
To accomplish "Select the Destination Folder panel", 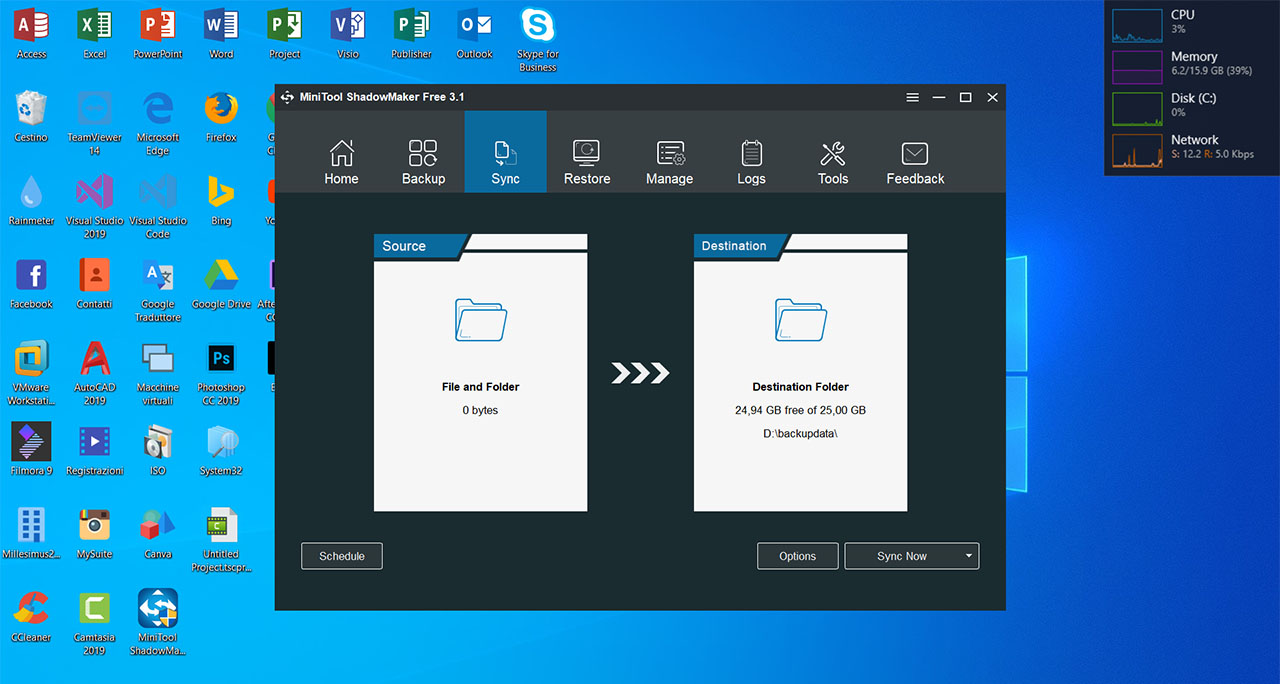I will coord(801,373).
